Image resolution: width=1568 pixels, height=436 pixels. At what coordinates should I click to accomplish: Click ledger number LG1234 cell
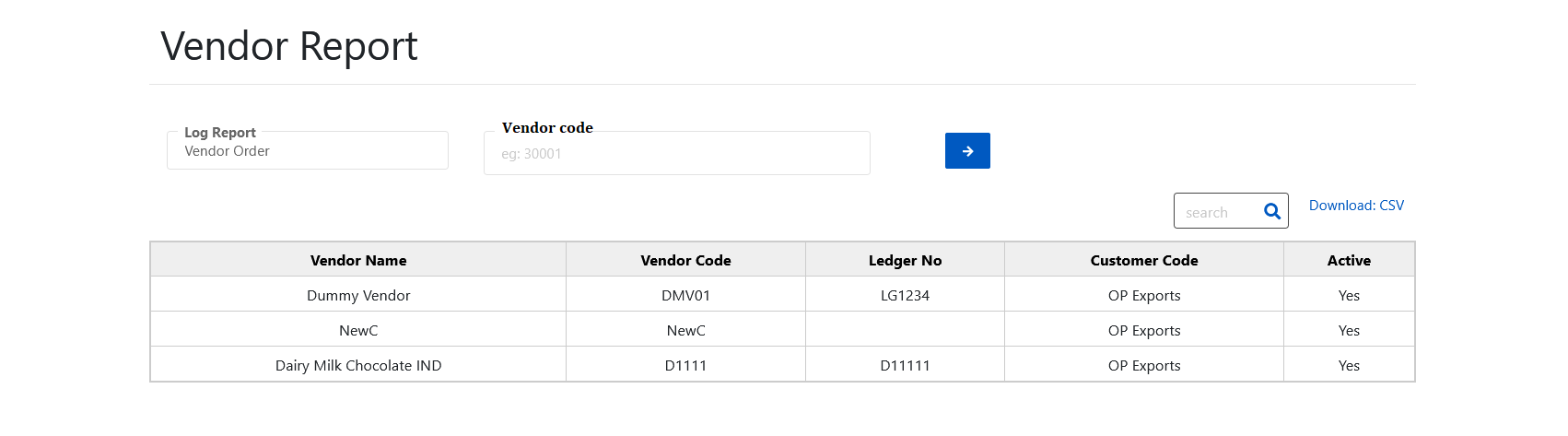point(905,296)
